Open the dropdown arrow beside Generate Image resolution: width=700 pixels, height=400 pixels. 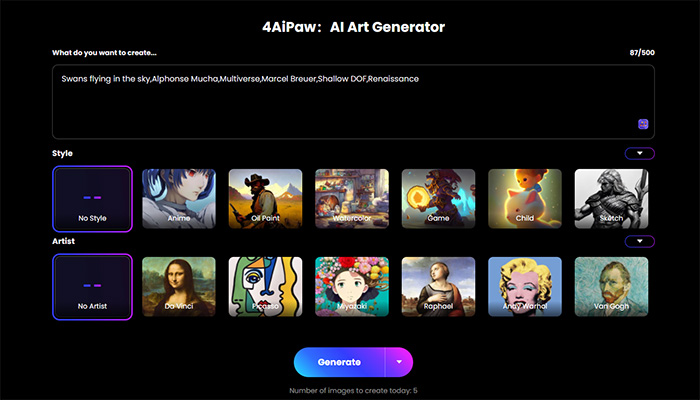pyautogui.click(x=399, y=362)
